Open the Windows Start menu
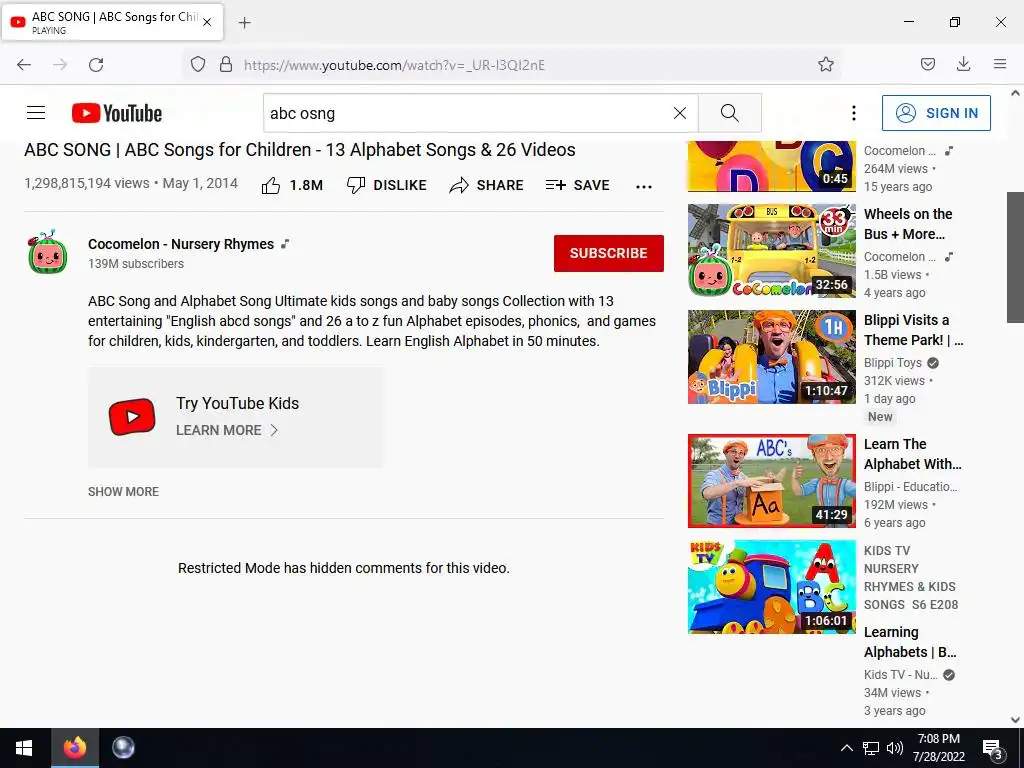Image resolution: width=1024 pixels, height=768 pixels. [x=24, y=748]
